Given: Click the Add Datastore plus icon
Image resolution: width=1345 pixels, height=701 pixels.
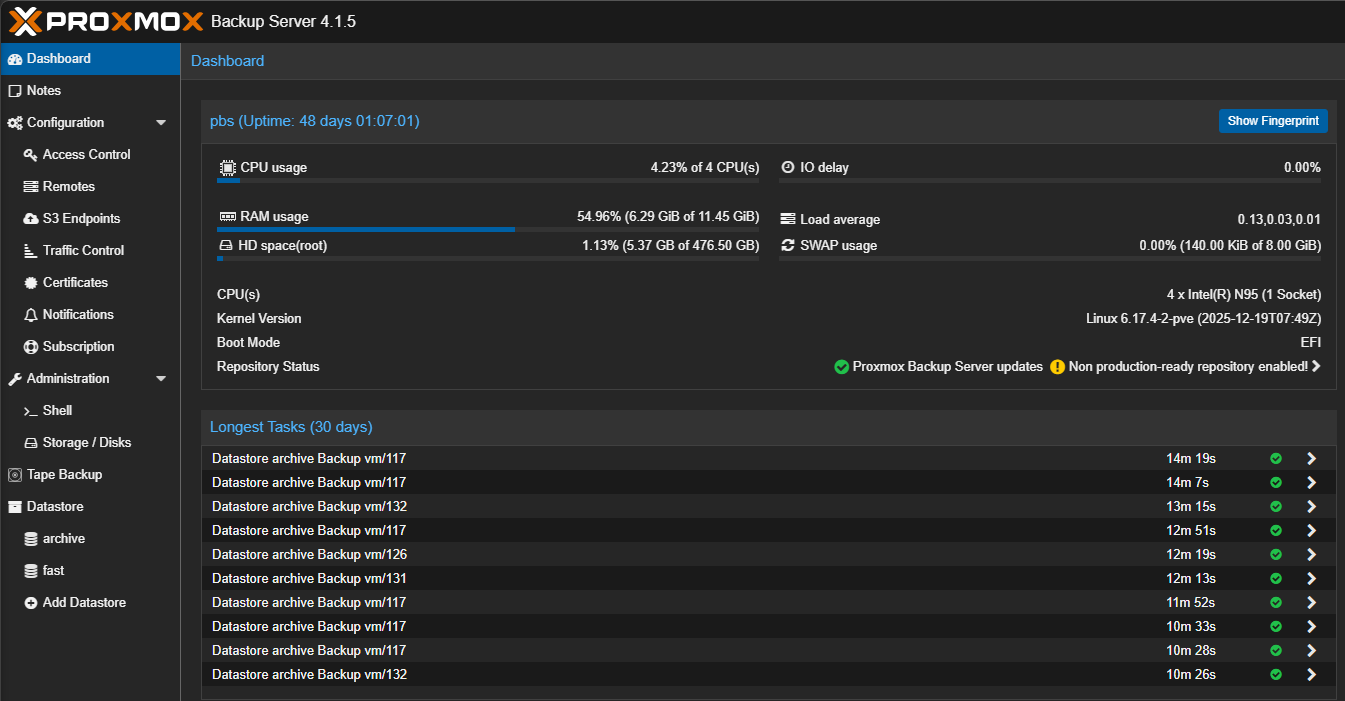Looking at the screenshot, I should 31,603.
